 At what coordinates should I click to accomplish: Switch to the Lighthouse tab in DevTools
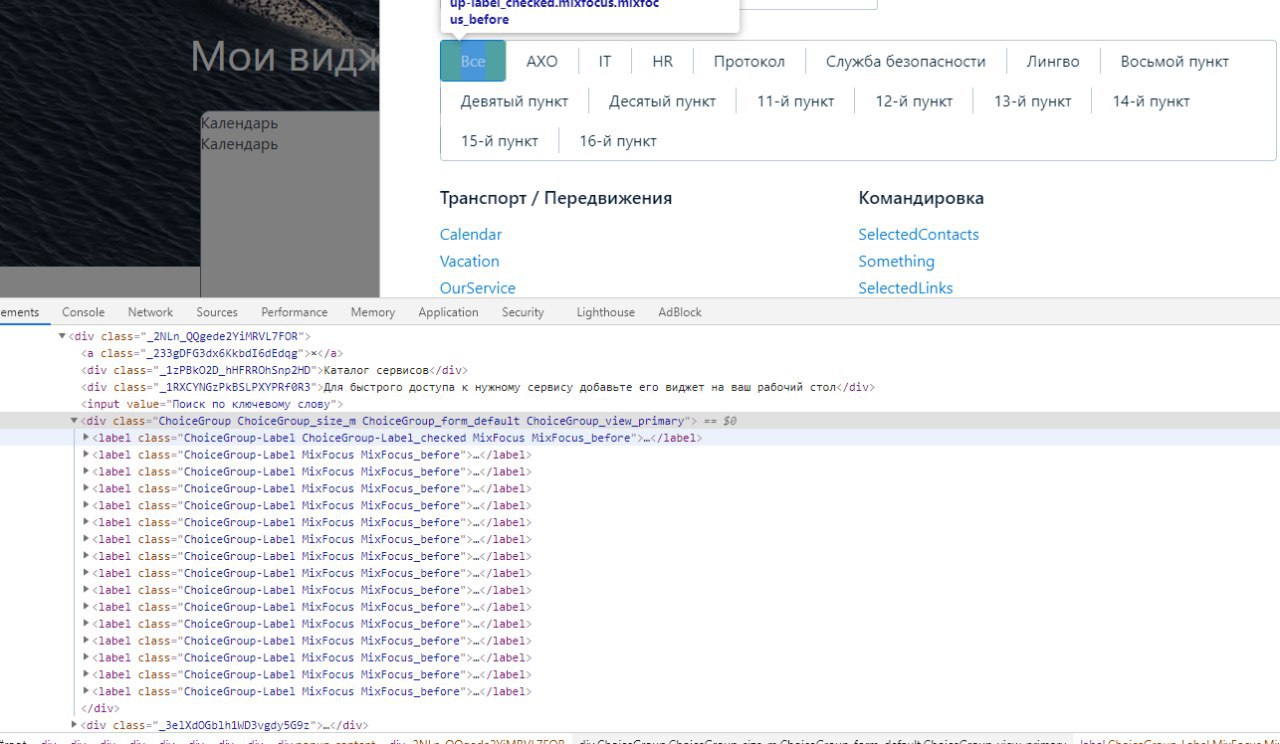tap(605, 312)
